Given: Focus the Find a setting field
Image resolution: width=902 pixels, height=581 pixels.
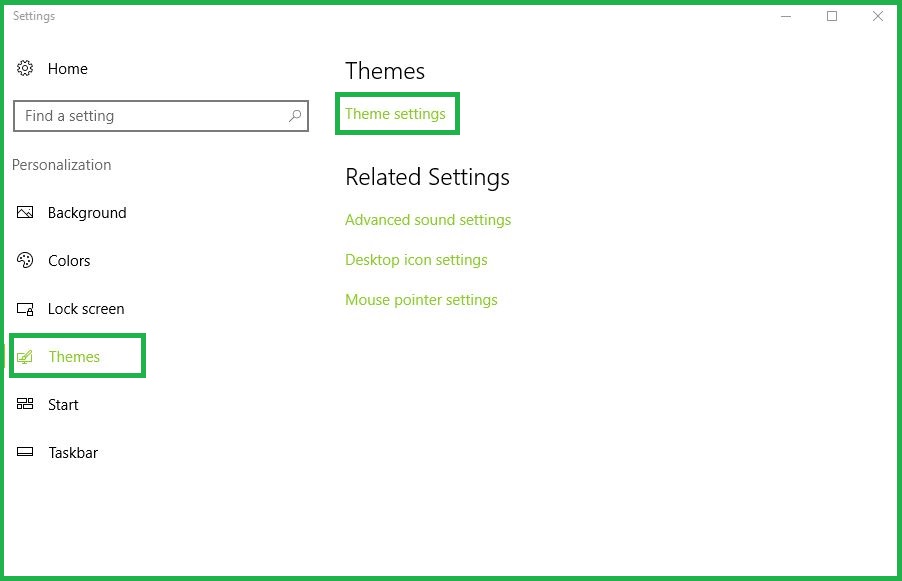Looking at the screenshot, I should [161, 116].
